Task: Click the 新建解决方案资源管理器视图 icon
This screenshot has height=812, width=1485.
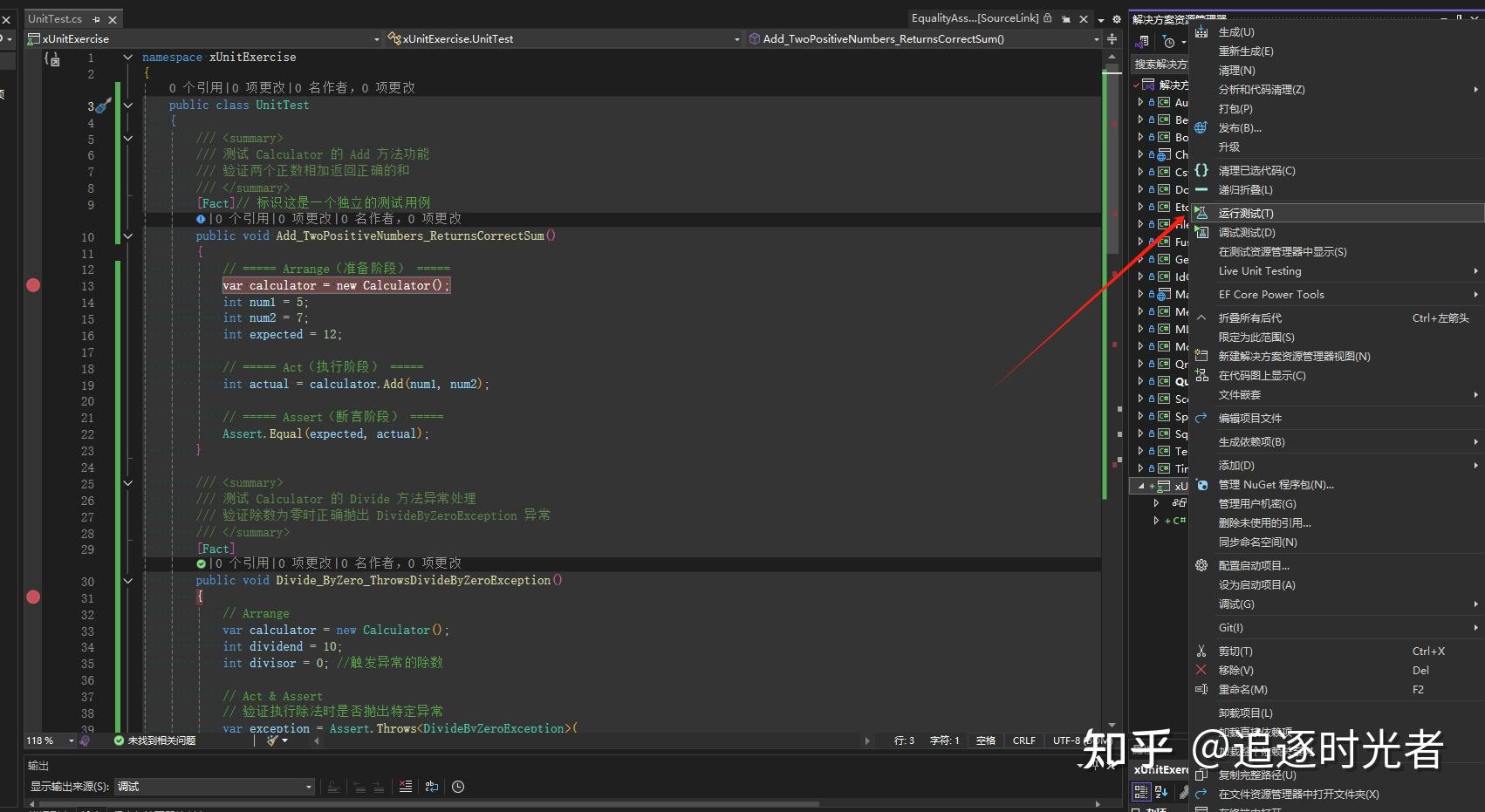Action: (x=1201, y=356)
